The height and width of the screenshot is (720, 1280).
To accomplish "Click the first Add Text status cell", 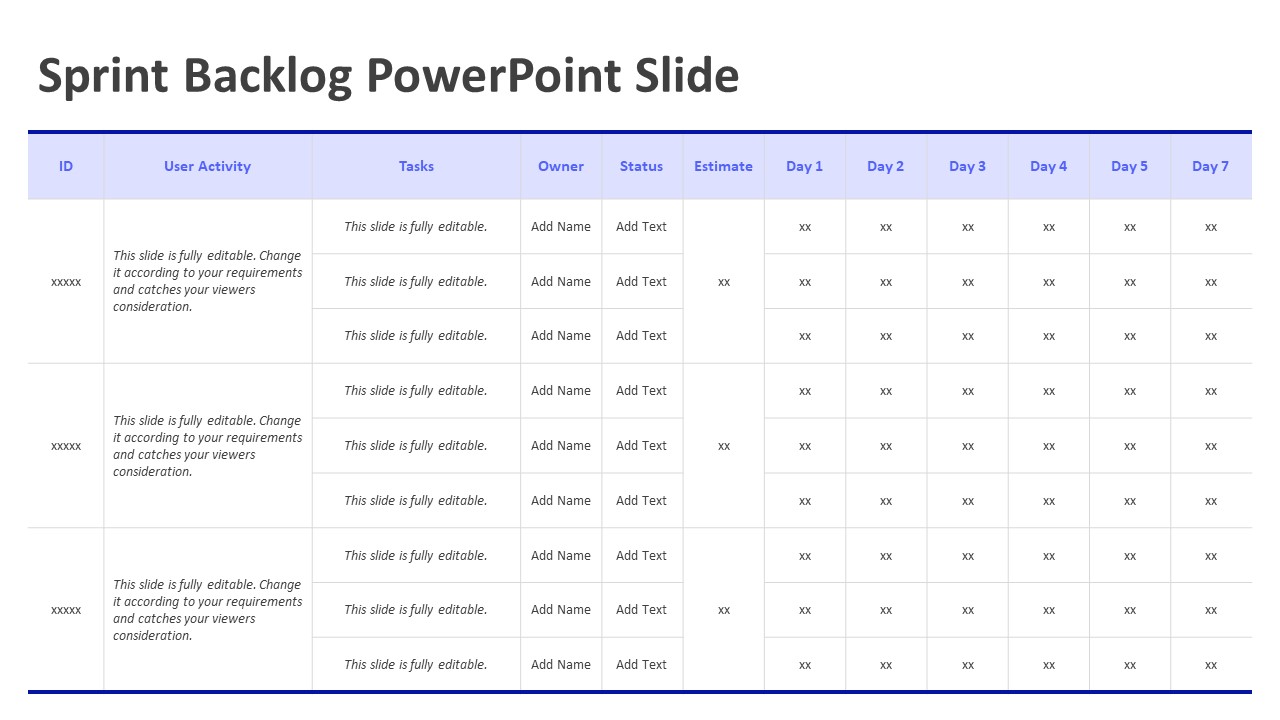I will click(x=641, y=227).
